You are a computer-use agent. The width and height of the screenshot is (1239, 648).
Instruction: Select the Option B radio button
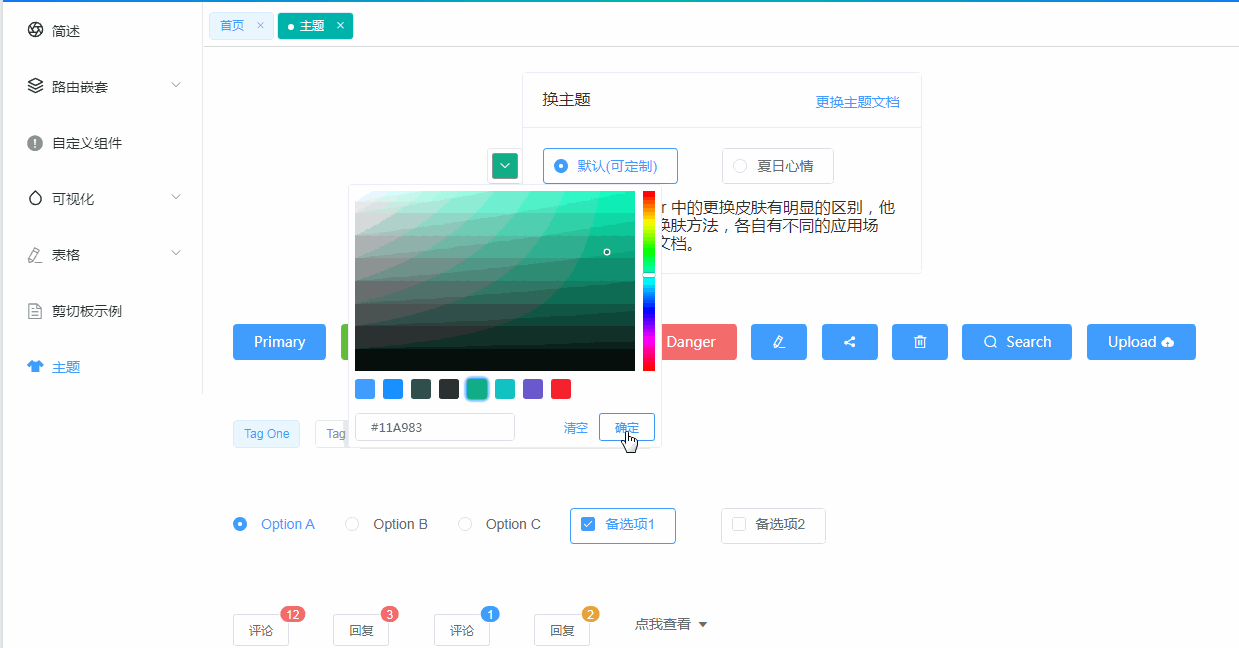click(x=352, y=524)
